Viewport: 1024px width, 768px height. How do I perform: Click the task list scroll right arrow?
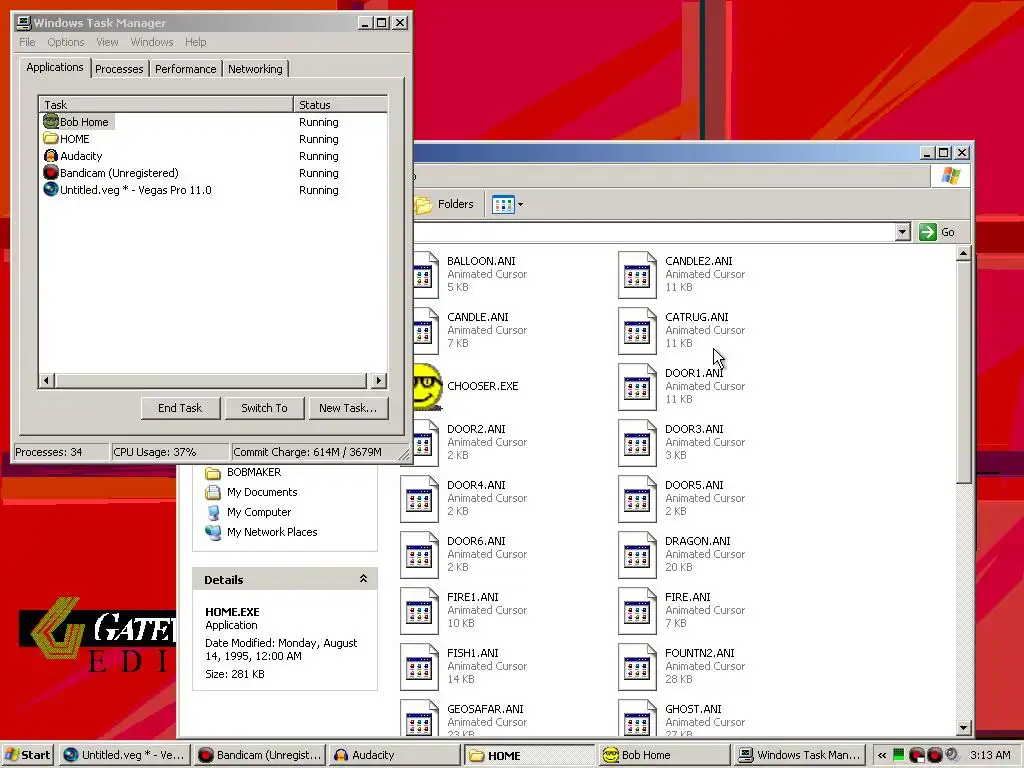[x=378, y=380]
